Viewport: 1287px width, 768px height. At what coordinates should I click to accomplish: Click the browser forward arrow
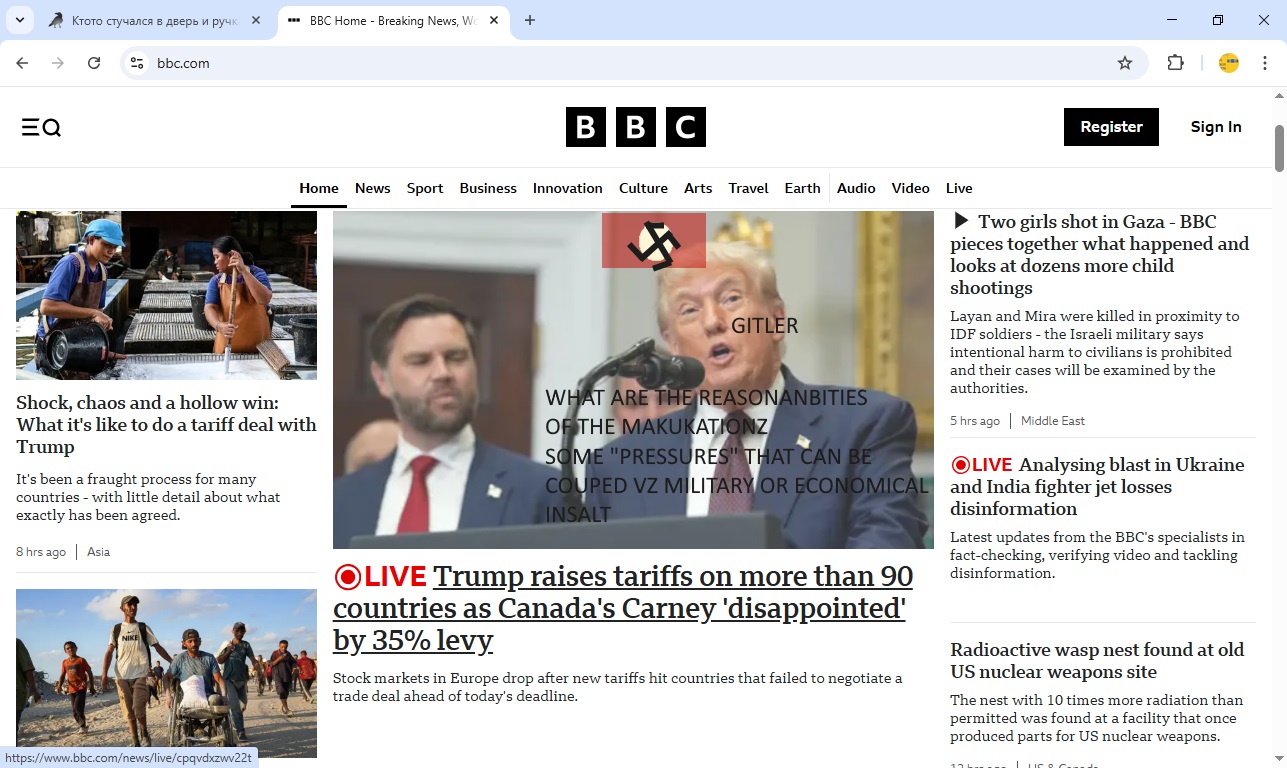click(x=58, y=63)
